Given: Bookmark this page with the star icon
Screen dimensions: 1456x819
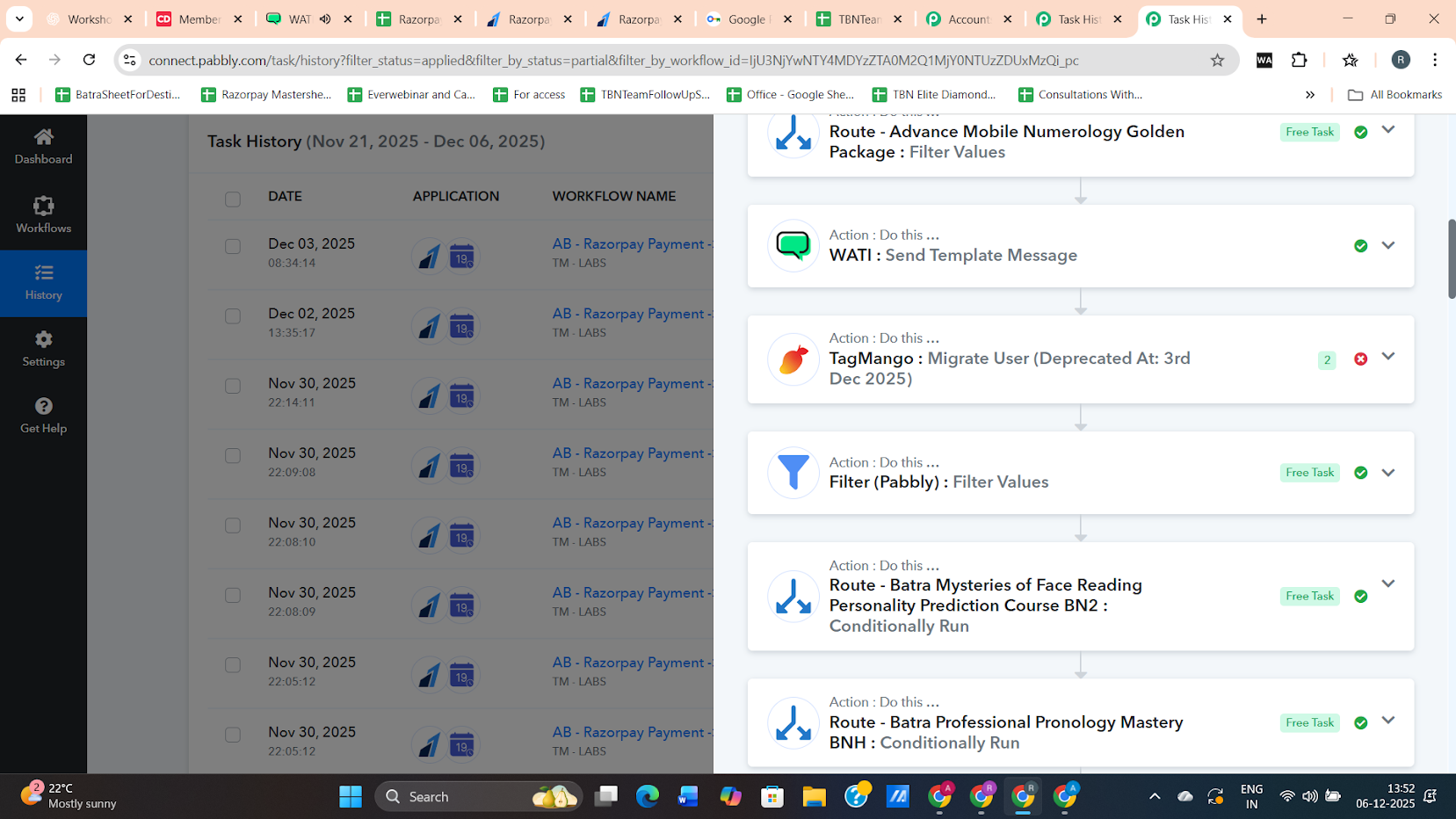Looking at the screenshot, I should tap(1217, 60).
